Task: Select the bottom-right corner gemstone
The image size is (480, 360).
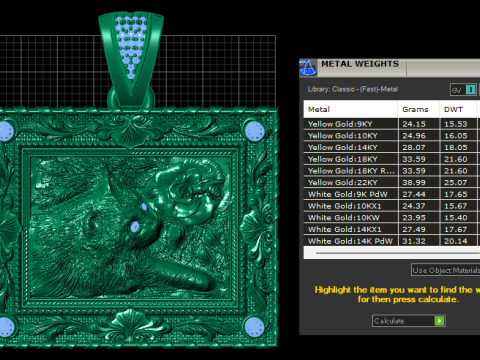Action: [254, 327]
